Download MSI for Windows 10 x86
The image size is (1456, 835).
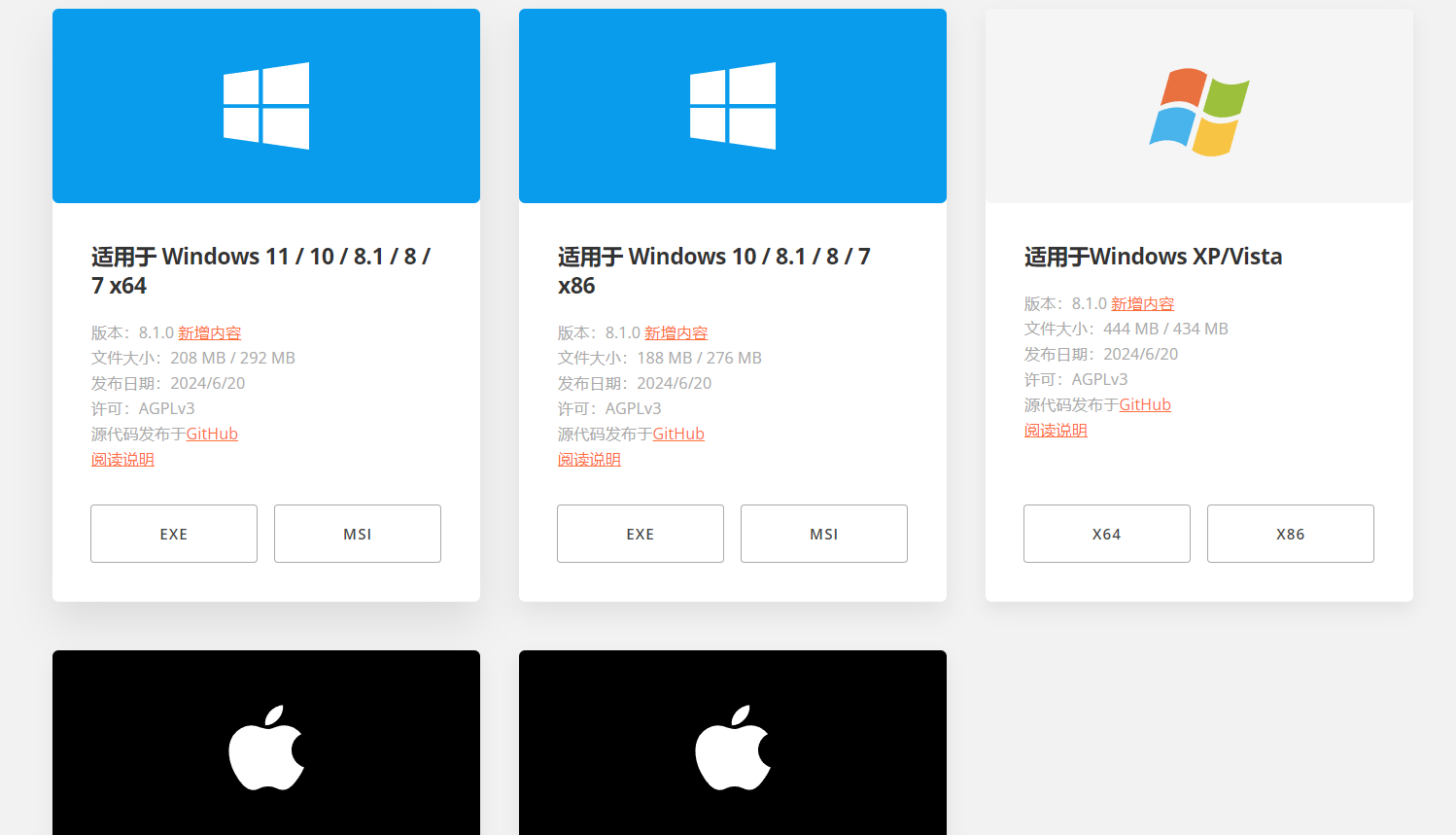(x=824, y=534)
